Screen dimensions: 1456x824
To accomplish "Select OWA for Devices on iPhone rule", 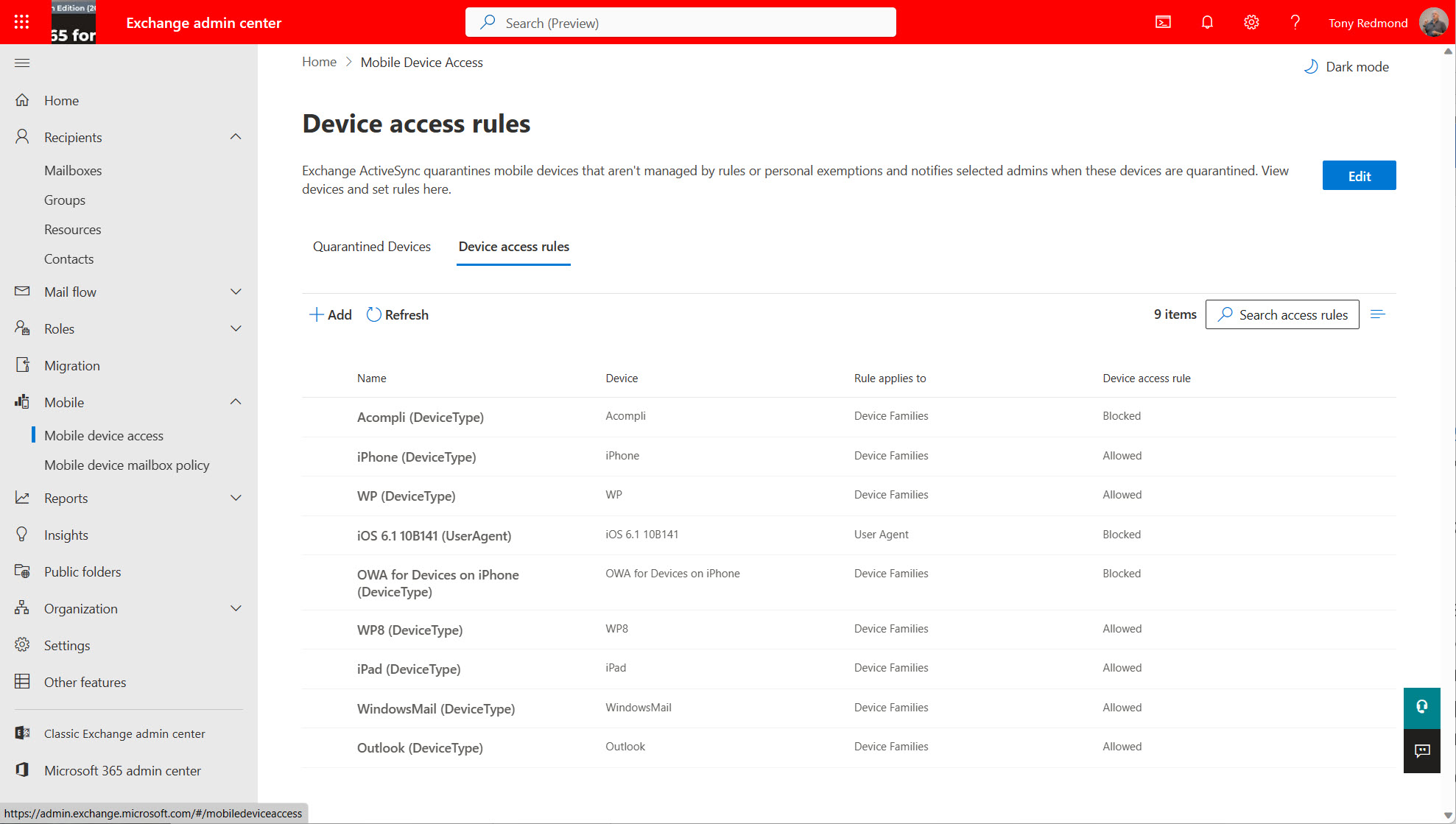I will pos(848,582).
